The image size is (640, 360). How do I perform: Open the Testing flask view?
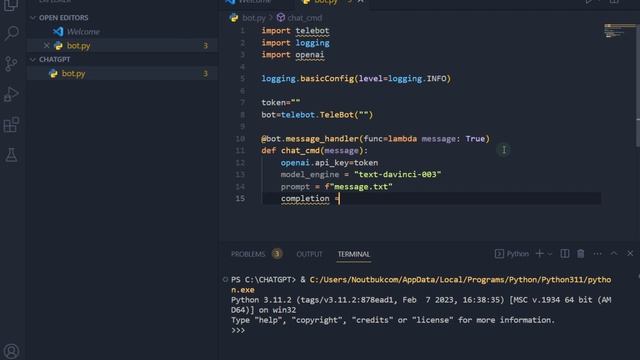coord(11,155)
